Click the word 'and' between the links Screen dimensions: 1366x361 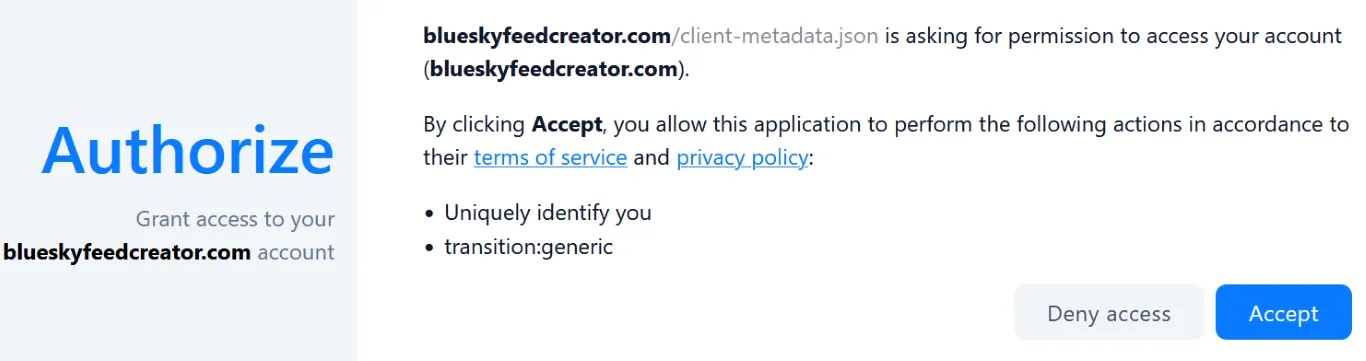652,158
